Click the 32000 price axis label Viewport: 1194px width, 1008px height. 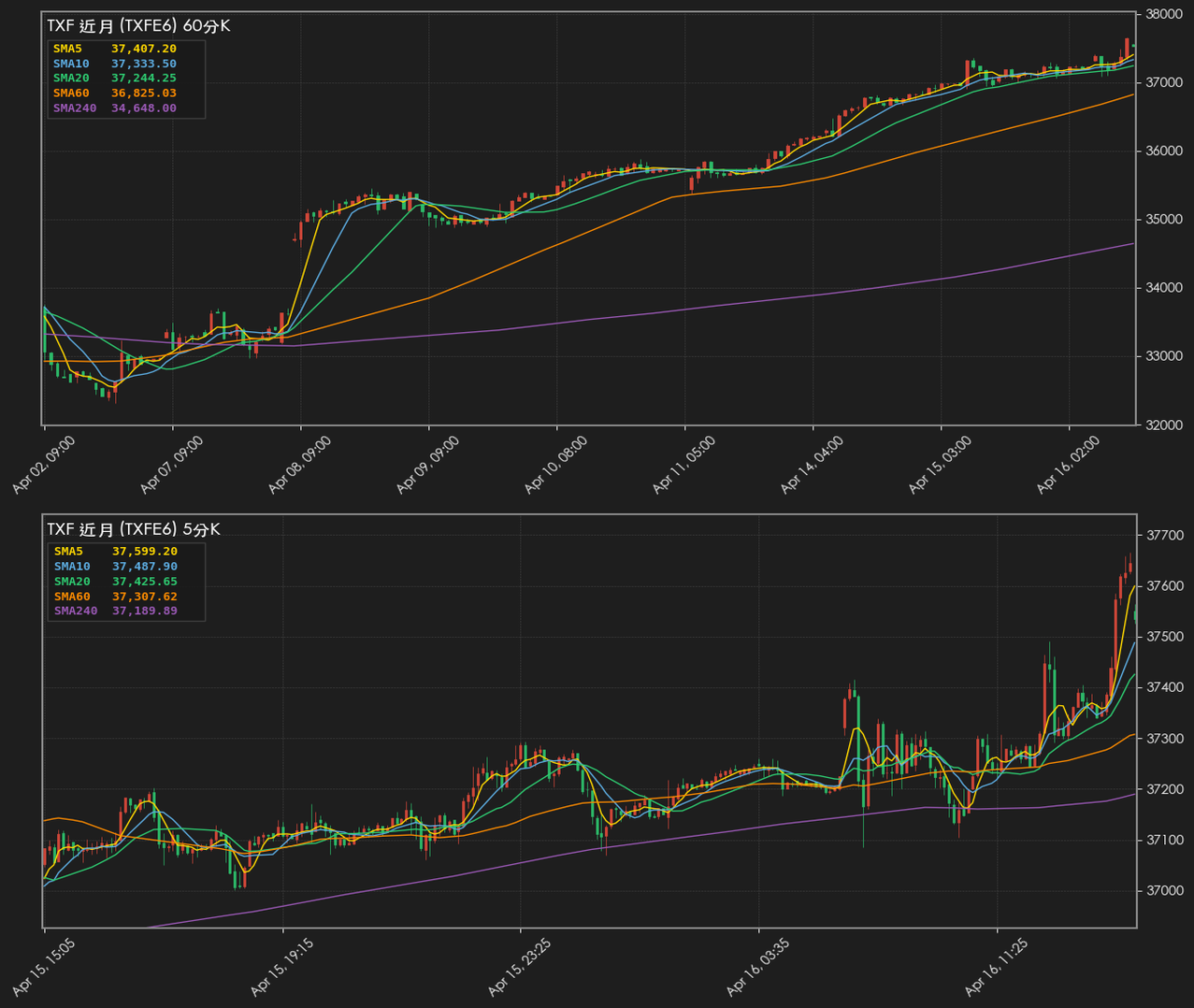tap(1162, 425)
